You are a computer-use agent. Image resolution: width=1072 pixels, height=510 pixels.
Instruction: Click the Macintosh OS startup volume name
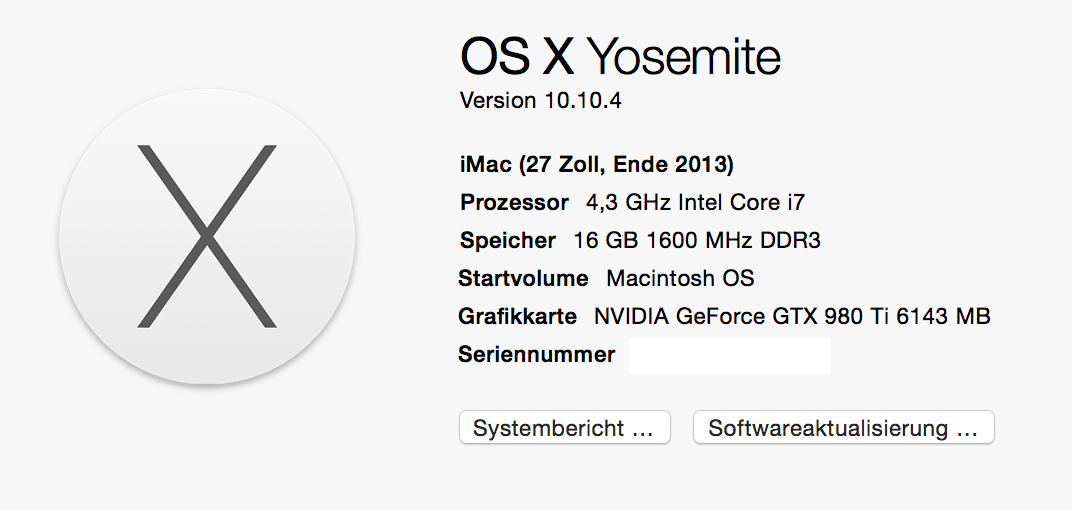click(x=680, y=278)
